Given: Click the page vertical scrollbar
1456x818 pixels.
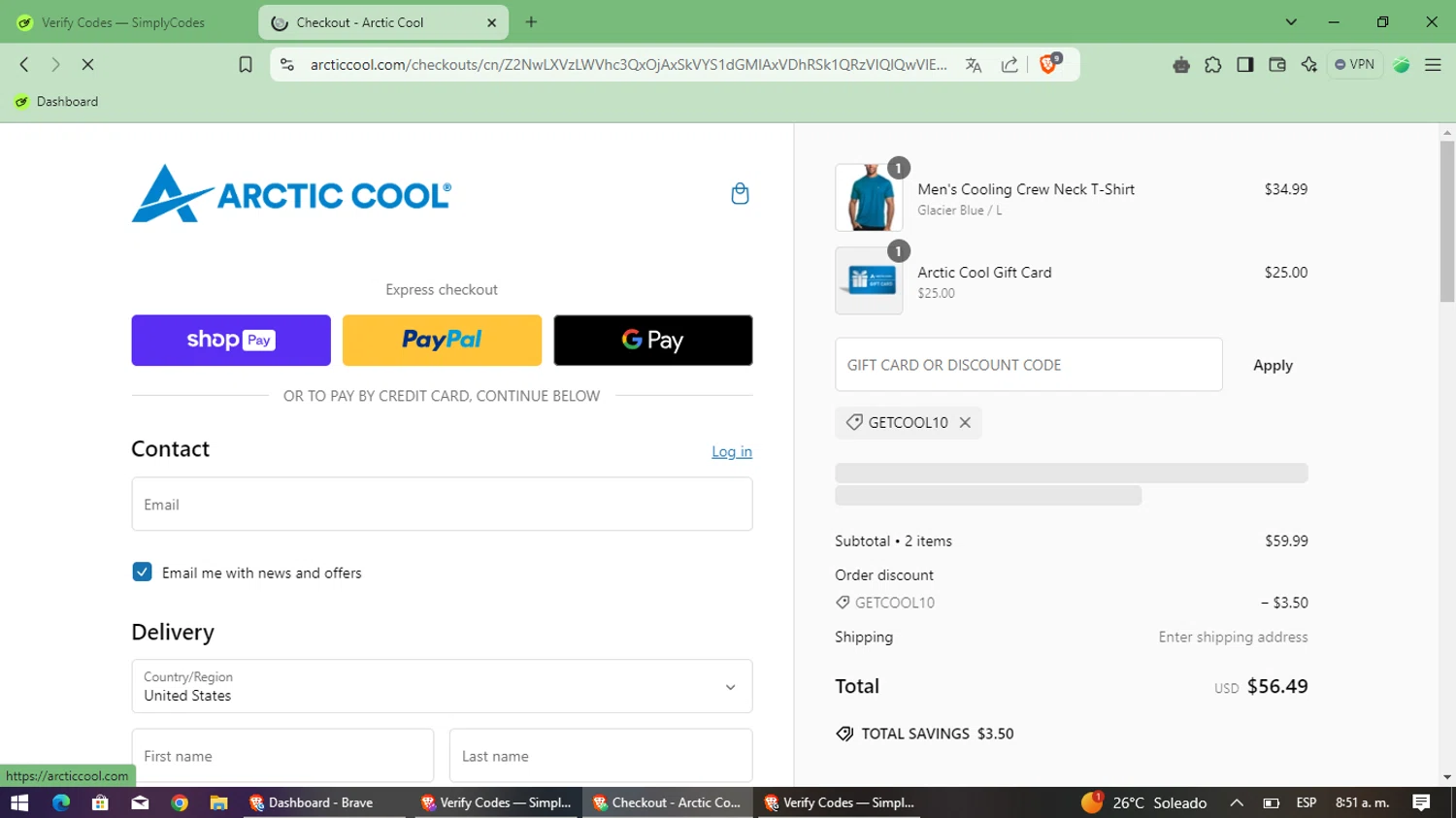Looking at the screenshot, I should (1447, 221).
